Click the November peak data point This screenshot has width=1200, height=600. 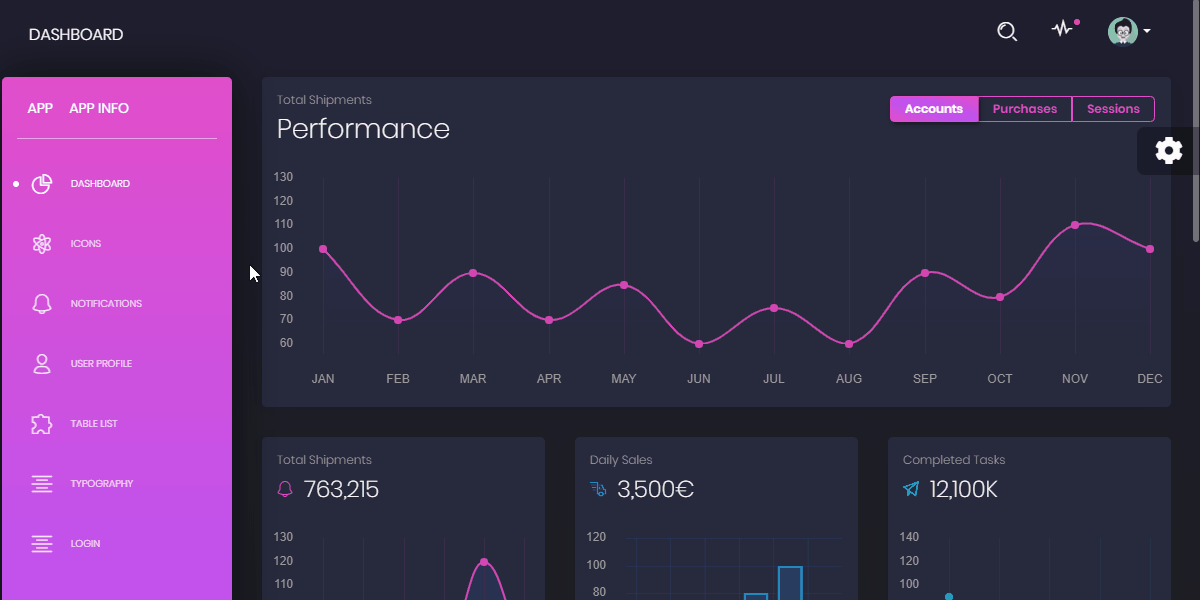[1075, 225]
